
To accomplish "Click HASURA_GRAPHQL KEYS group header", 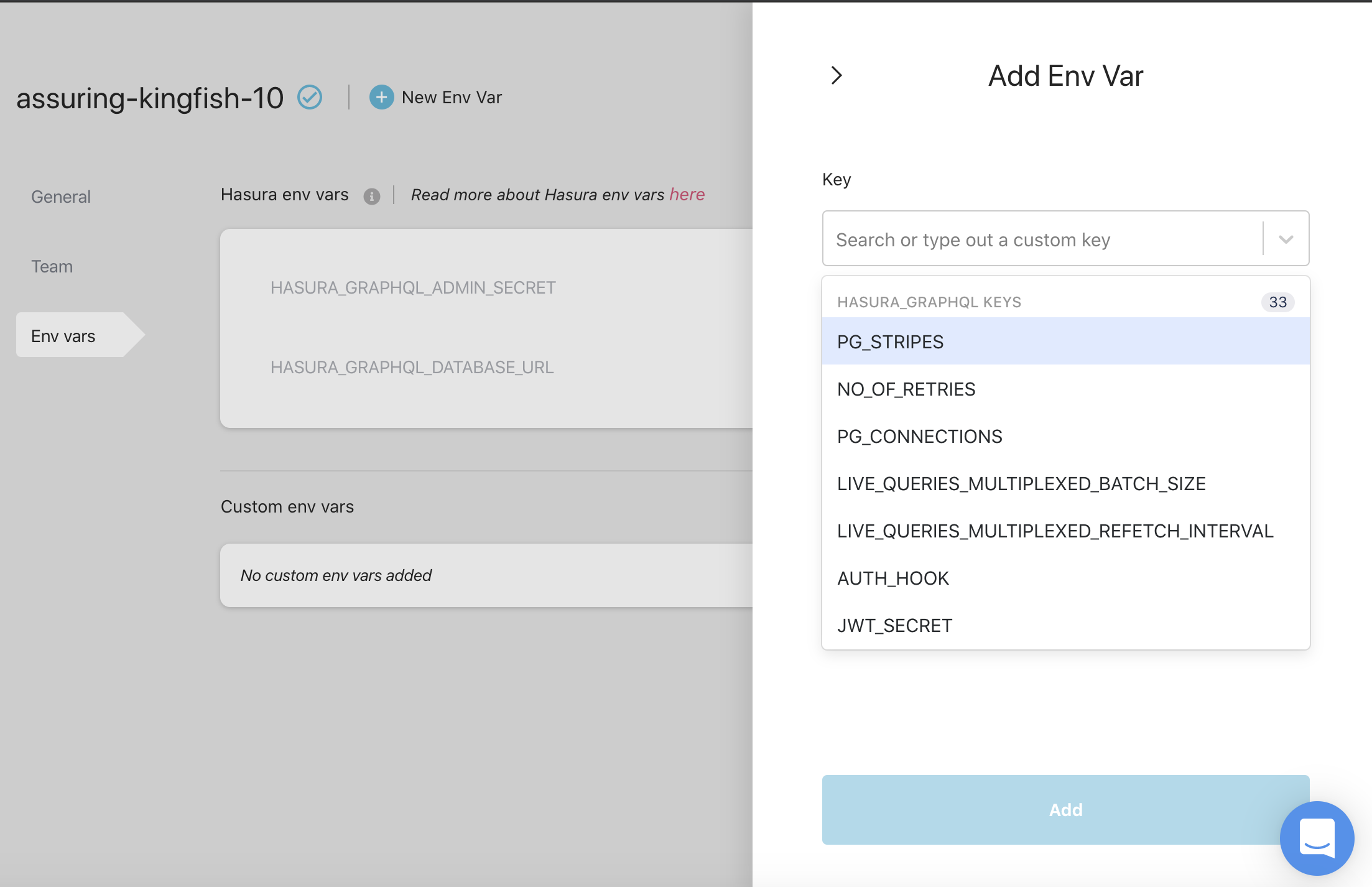I will pyautogui.click(x=929, y=302).
